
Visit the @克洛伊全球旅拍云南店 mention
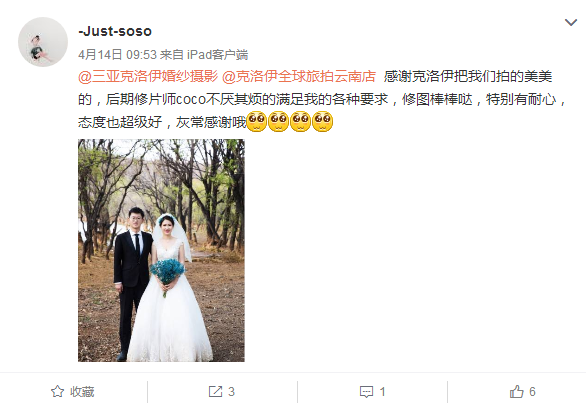(299, 76)
